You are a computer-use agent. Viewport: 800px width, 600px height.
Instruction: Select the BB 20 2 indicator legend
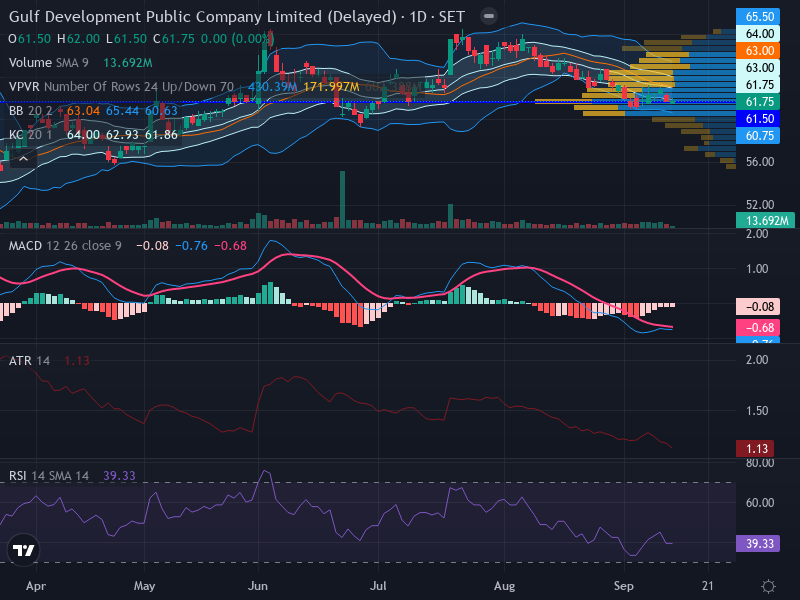coord(30,111)
